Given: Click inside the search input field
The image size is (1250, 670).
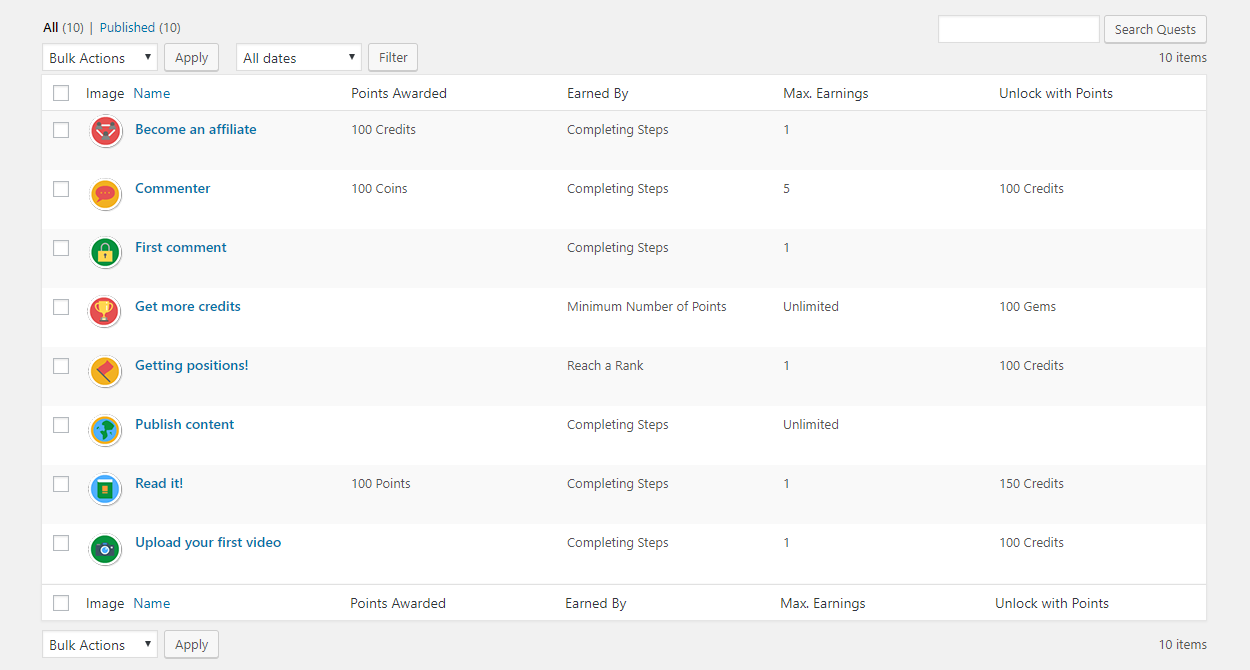Looking at the screenshot, I should tap(1018, 28).
